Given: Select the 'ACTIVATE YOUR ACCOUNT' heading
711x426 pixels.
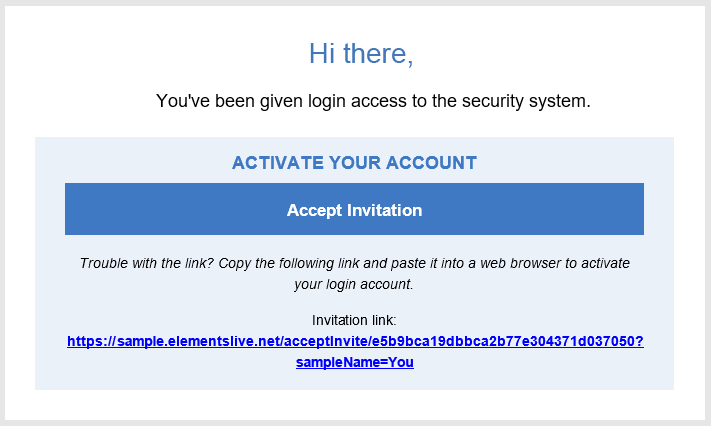Looking at the screenshot, I should pos(354,162).
